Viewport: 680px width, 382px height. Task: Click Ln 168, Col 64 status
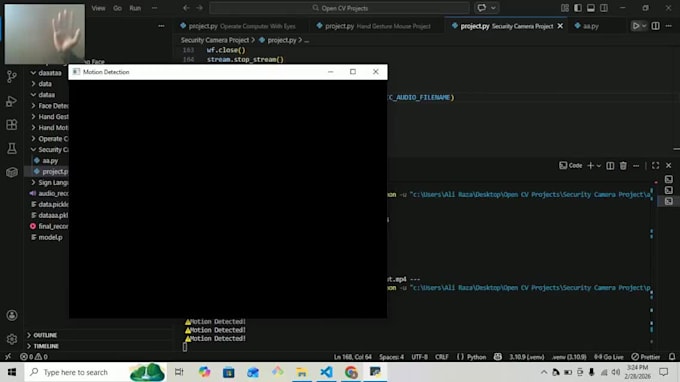click(353, 357)
